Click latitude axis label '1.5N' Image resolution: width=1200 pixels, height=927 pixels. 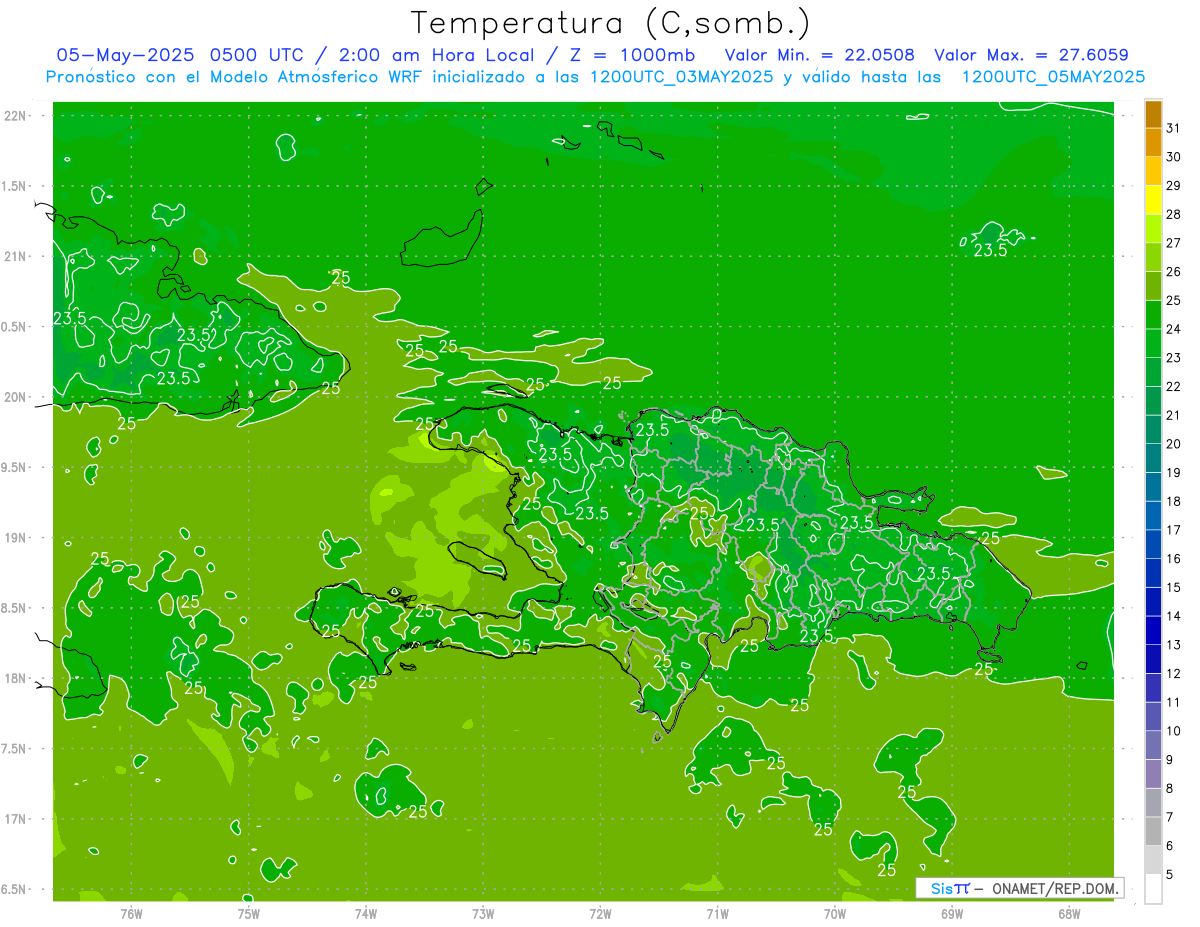point(16,186)
